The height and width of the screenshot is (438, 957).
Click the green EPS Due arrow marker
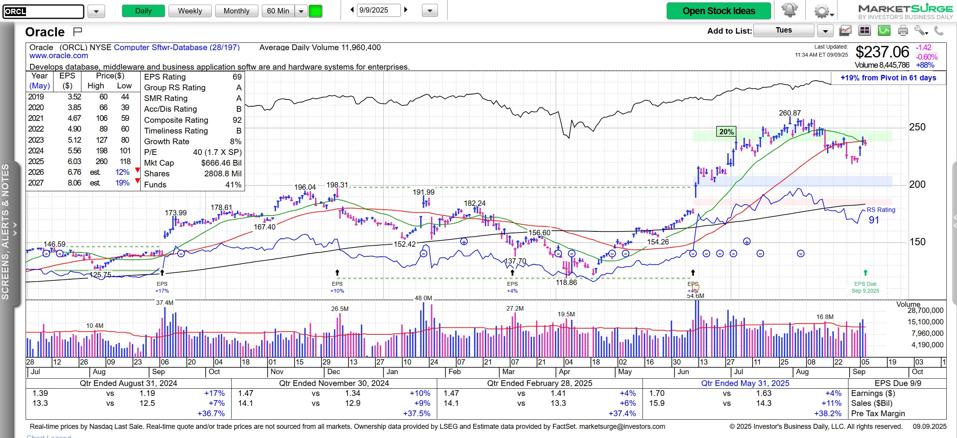[x=865, y=273]
